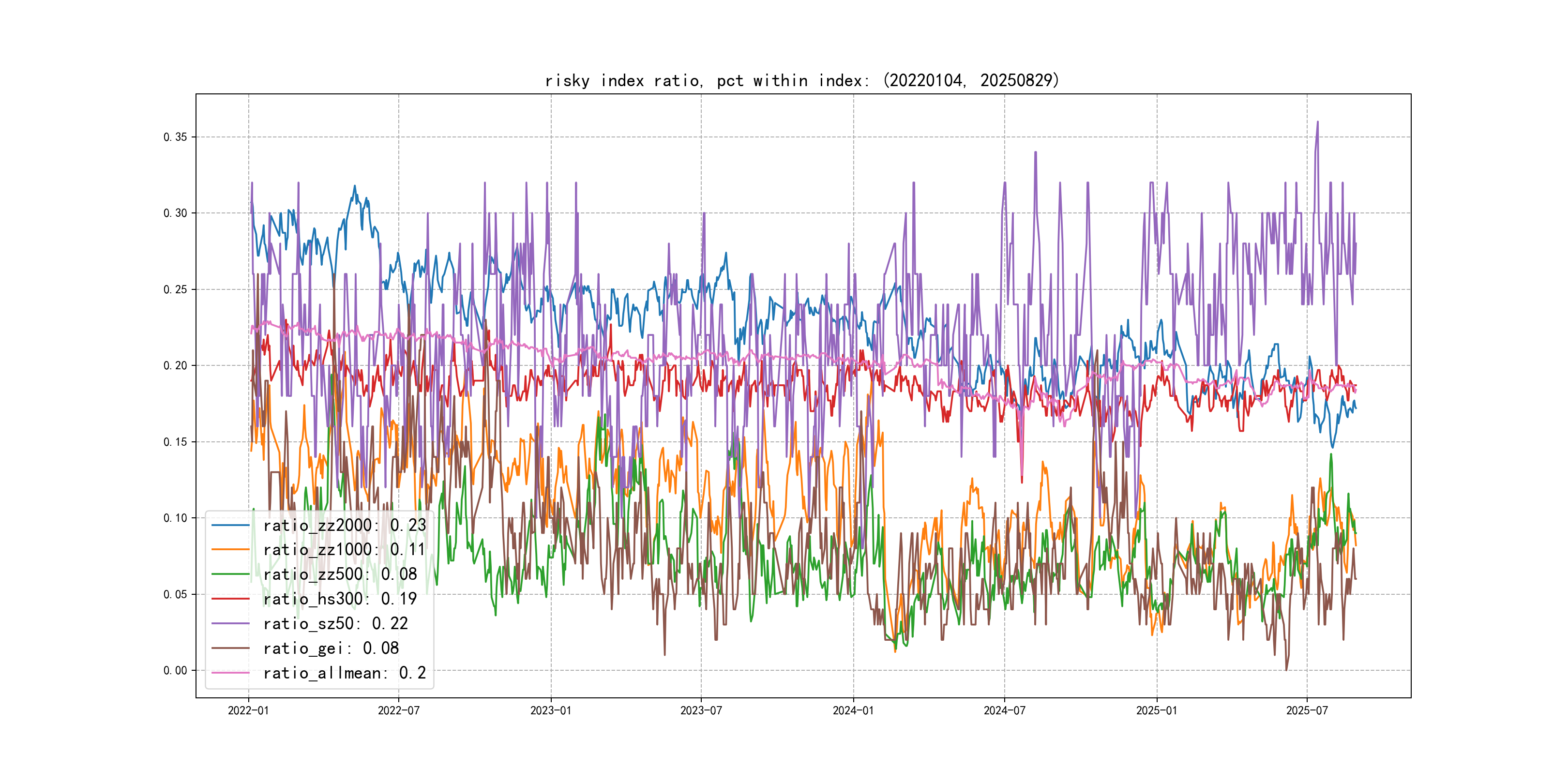Click the pink ratio_allmean legend line
Image resolution: width=1568 pixels, height=784 pixels.
(230, 673)
